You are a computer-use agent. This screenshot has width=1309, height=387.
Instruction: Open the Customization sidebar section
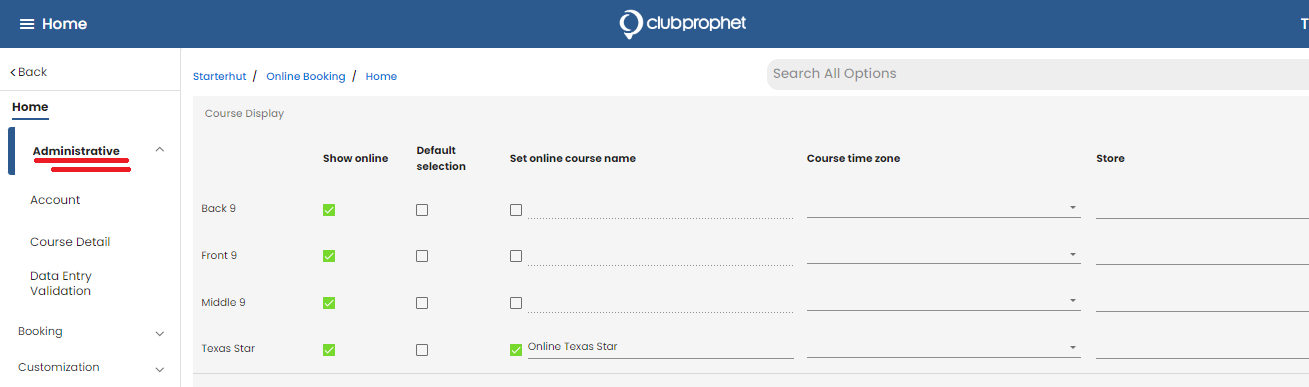pos(59,367)
